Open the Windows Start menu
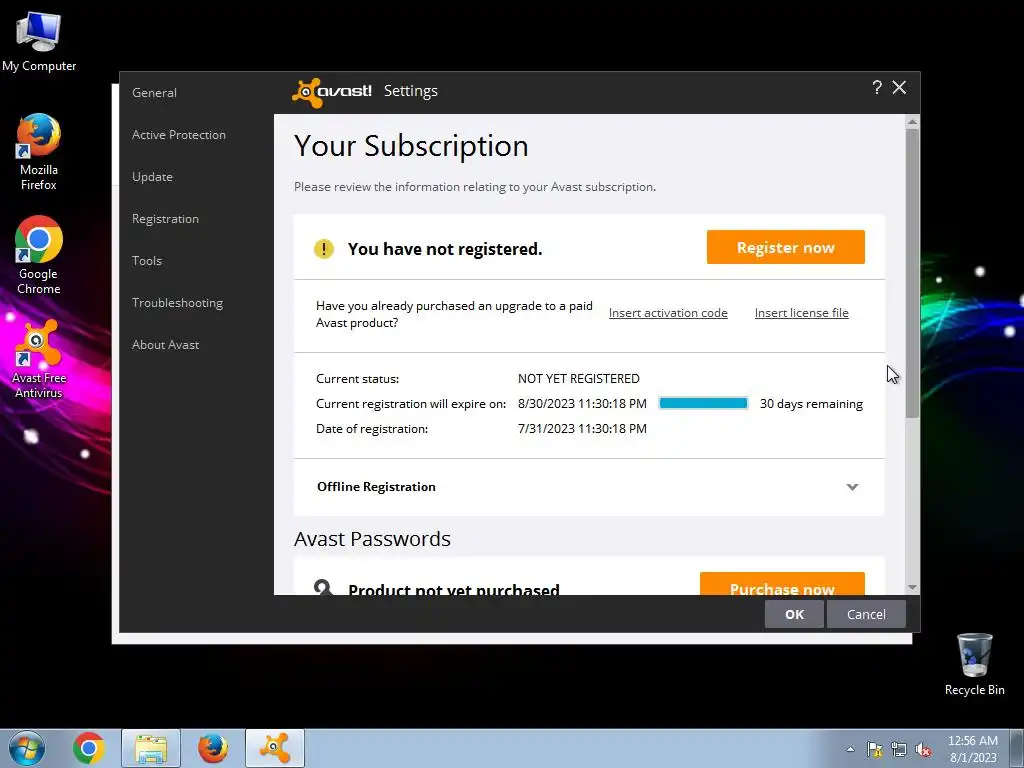 [x=27, y=748]
